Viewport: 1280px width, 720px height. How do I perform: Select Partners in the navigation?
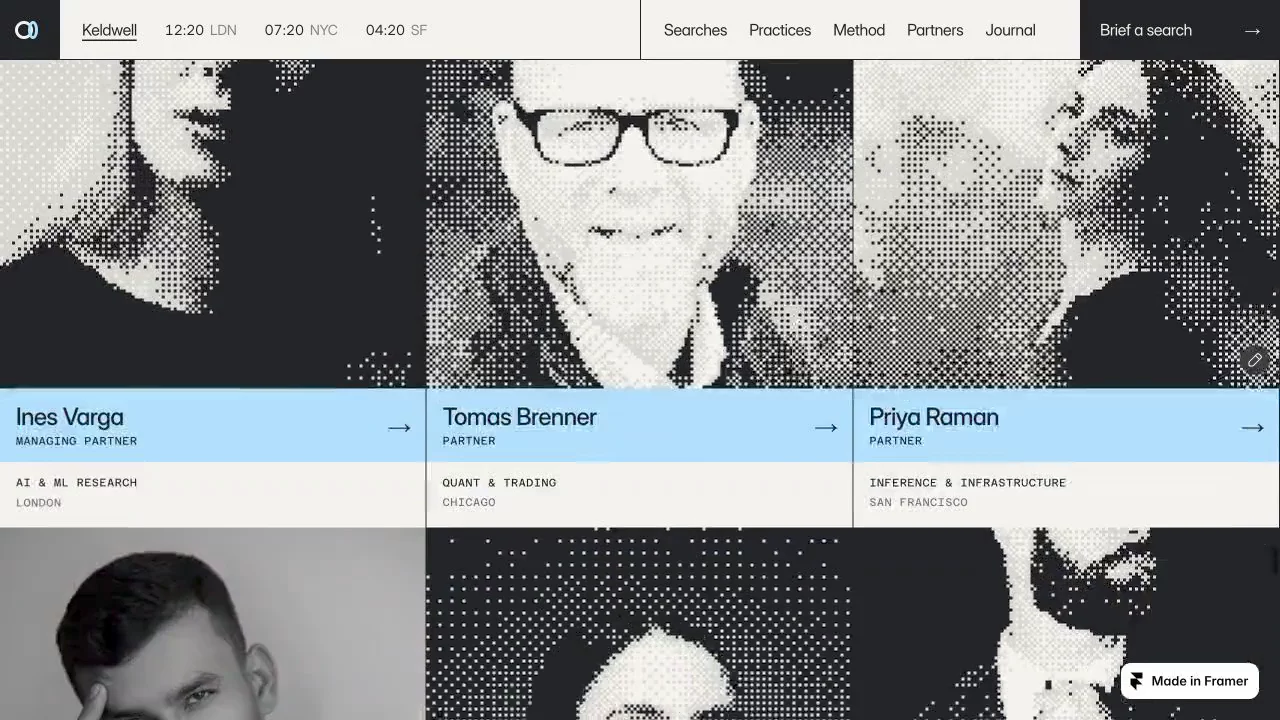tap(935, 30)
